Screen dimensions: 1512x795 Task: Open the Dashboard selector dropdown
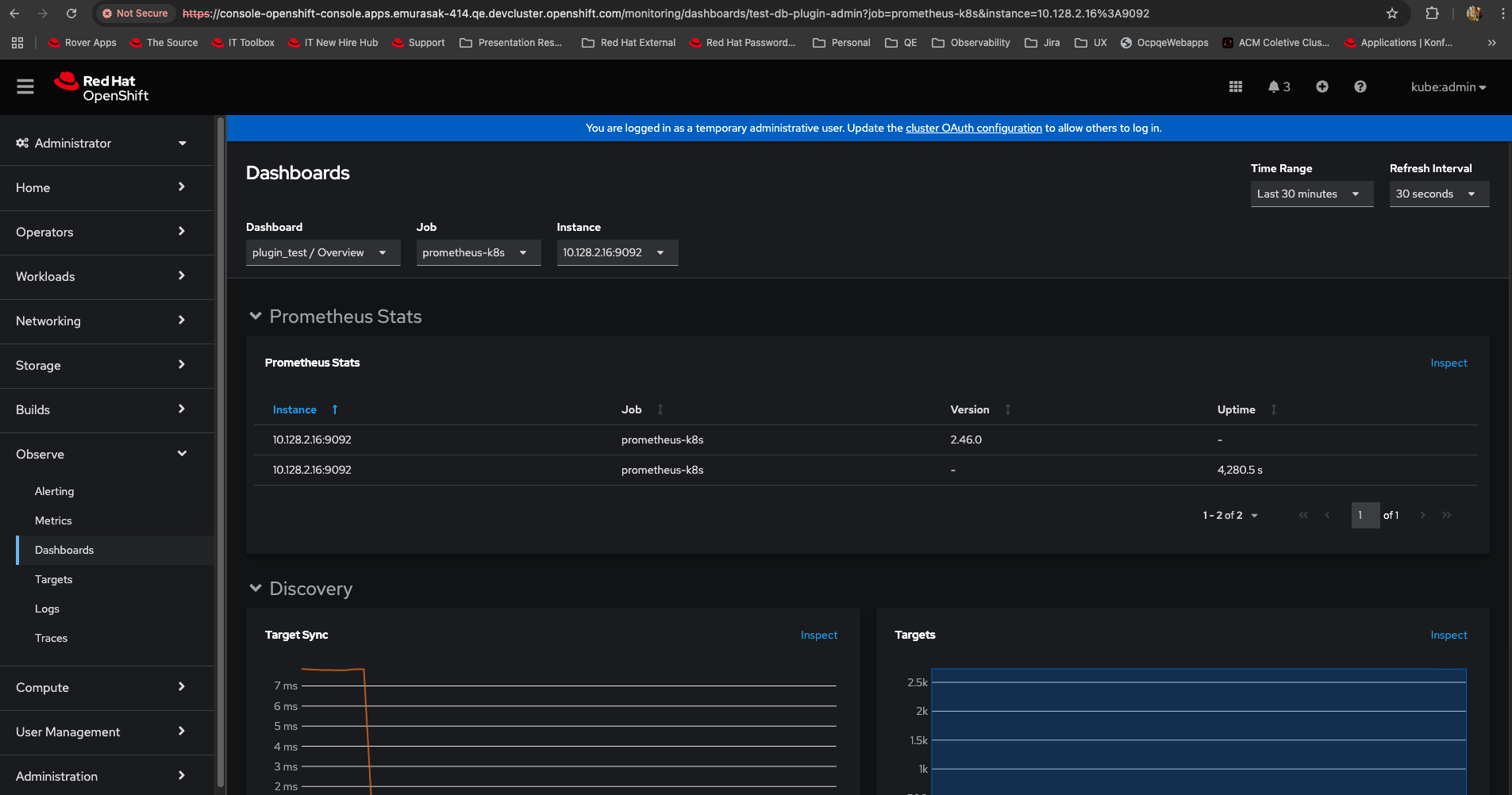322,252
